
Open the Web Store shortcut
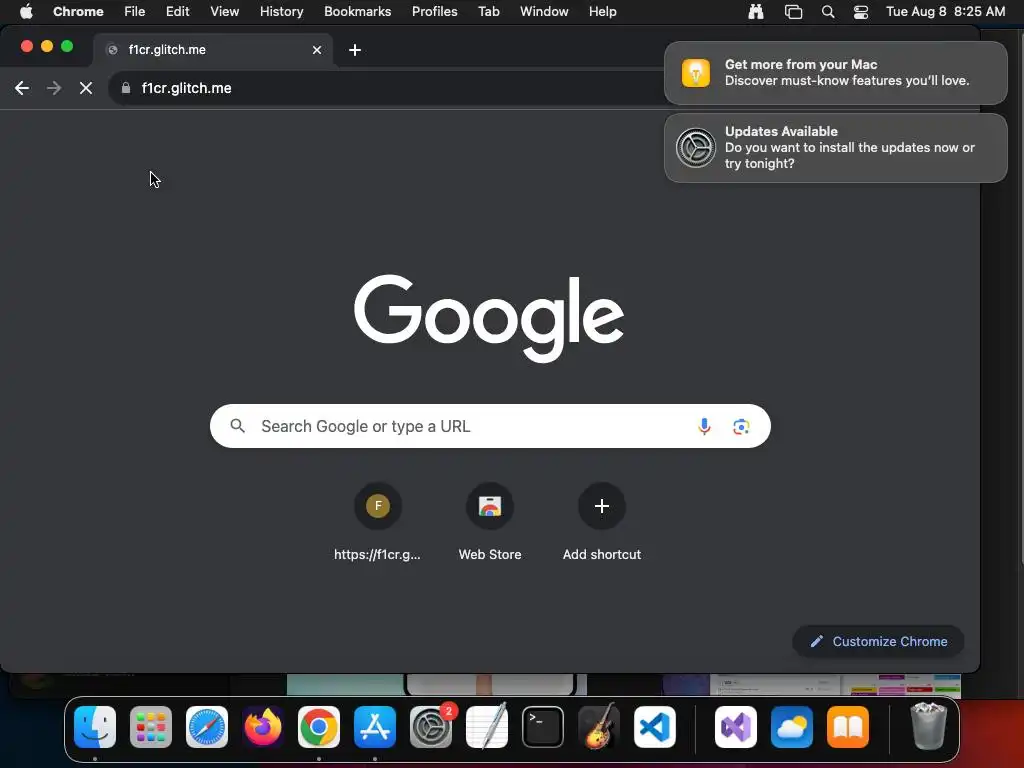(490, 522)
